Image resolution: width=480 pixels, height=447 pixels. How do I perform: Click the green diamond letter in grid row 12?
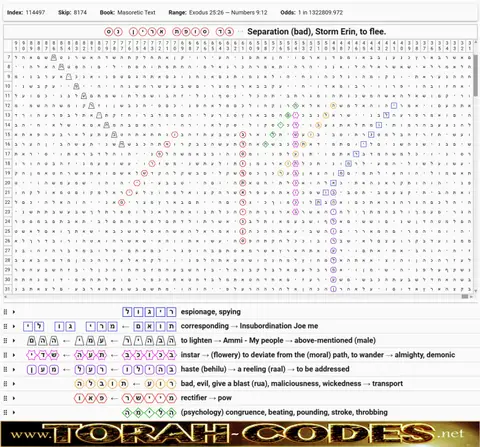295,106
